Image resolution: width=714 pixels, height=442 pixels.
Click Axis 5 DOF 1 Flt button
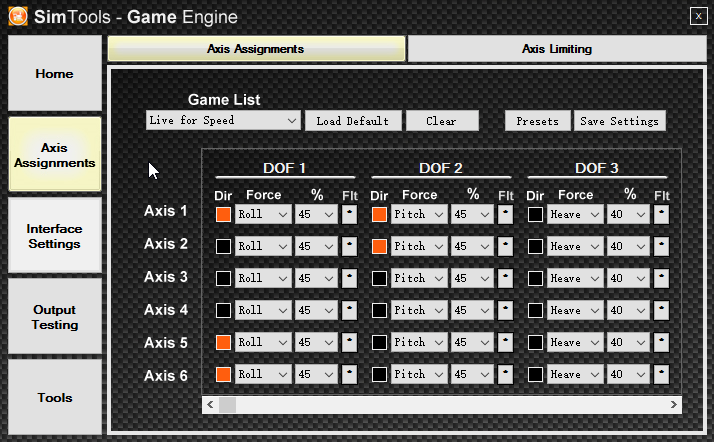click(349, 342)
